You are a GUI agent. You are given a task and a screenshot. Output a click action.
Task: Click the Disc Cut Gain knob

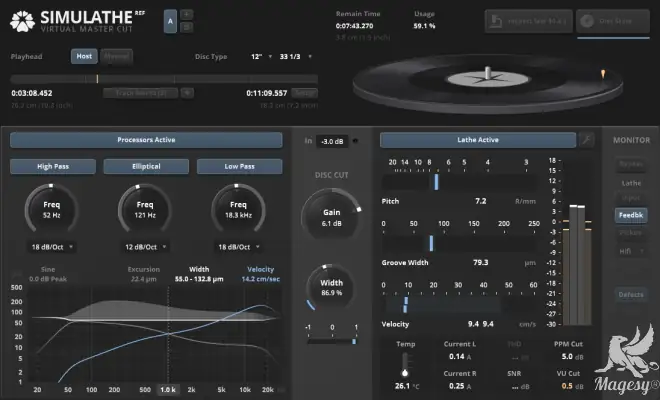click(332, 217)
